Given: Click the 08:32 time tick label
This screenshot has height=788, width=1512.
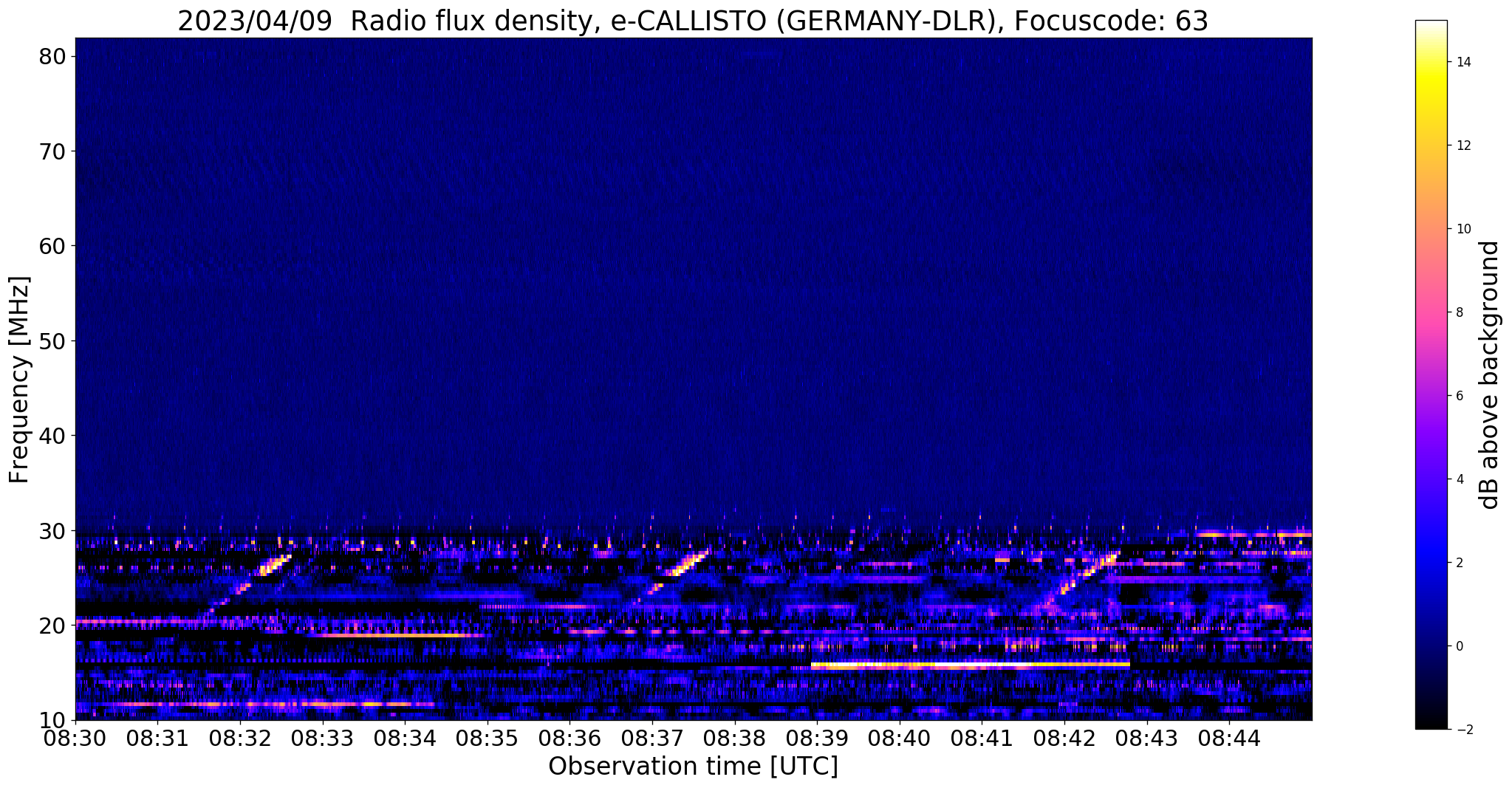Looking at the screenshot, I should 240,739.
